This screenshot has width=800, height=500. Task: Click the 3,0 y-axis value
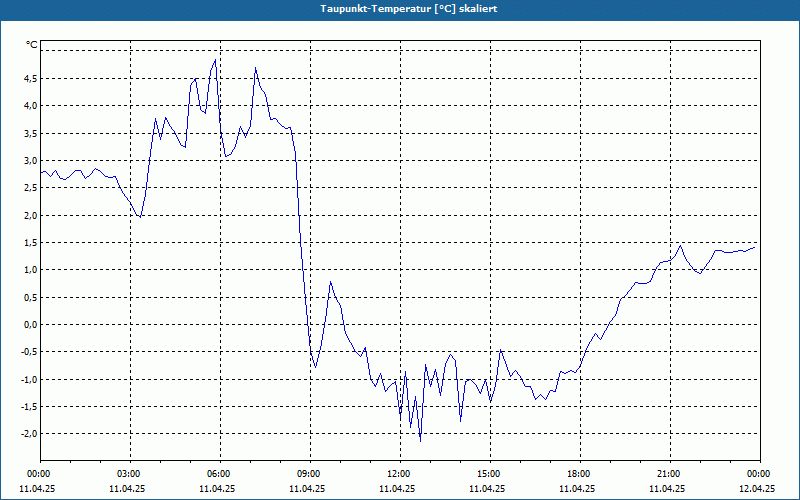(x=30, y=161)
